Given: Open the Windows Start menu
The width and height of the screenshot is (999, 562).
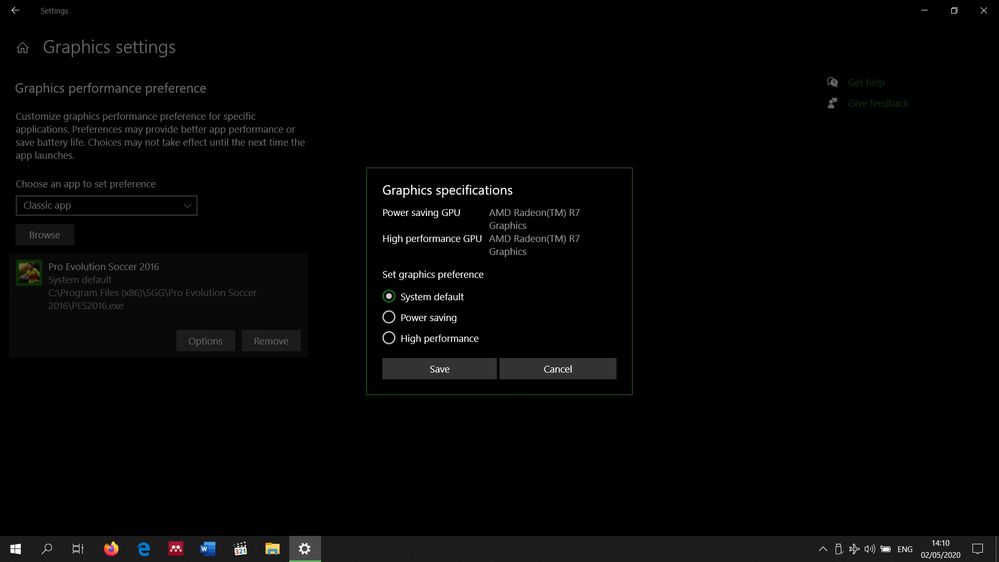Looking at the screenshot, I should click(15, 549).
